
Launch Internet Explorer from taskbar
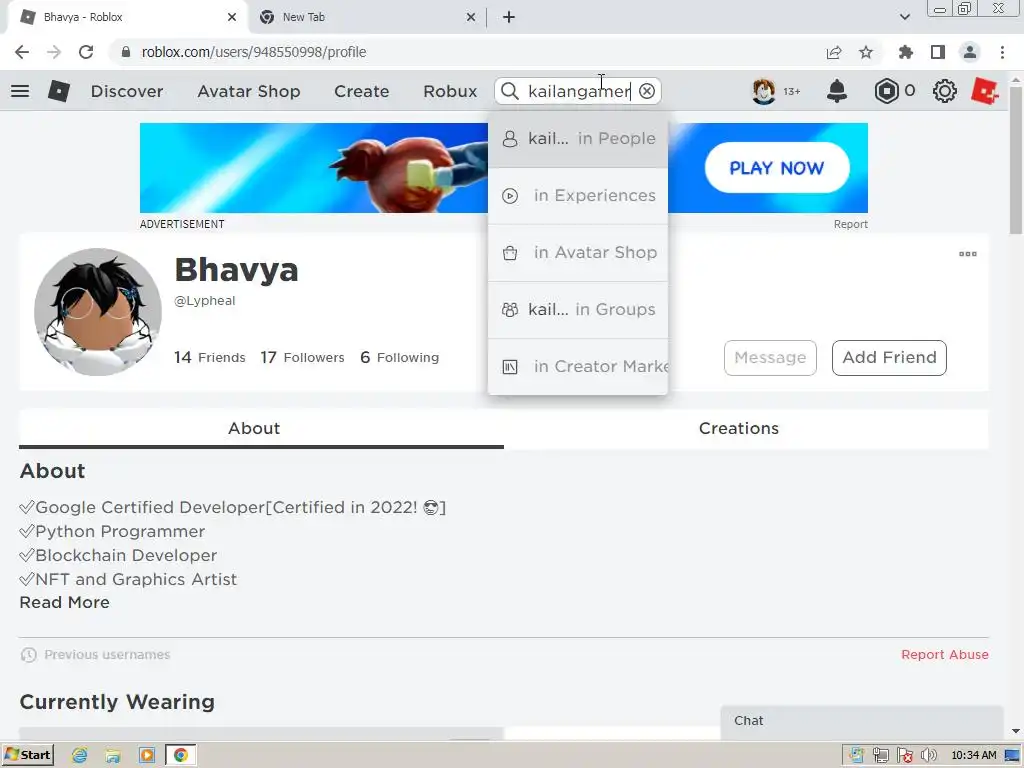(x=80, y=755)
